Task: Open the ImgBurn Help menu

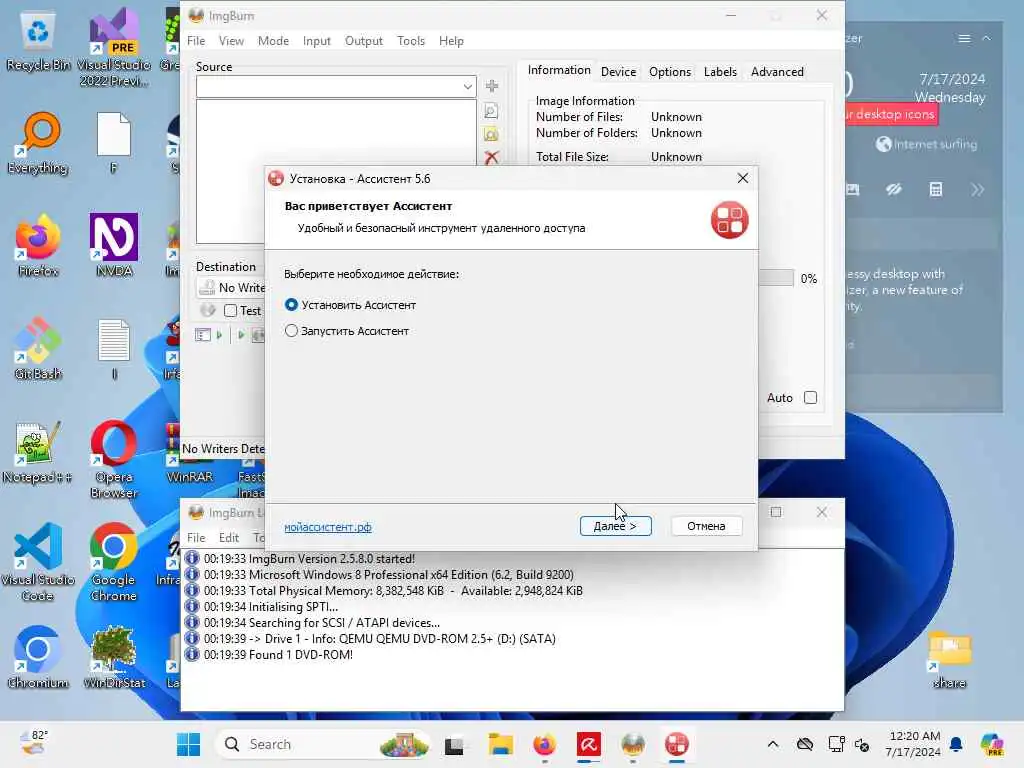Action: point(451,40)
